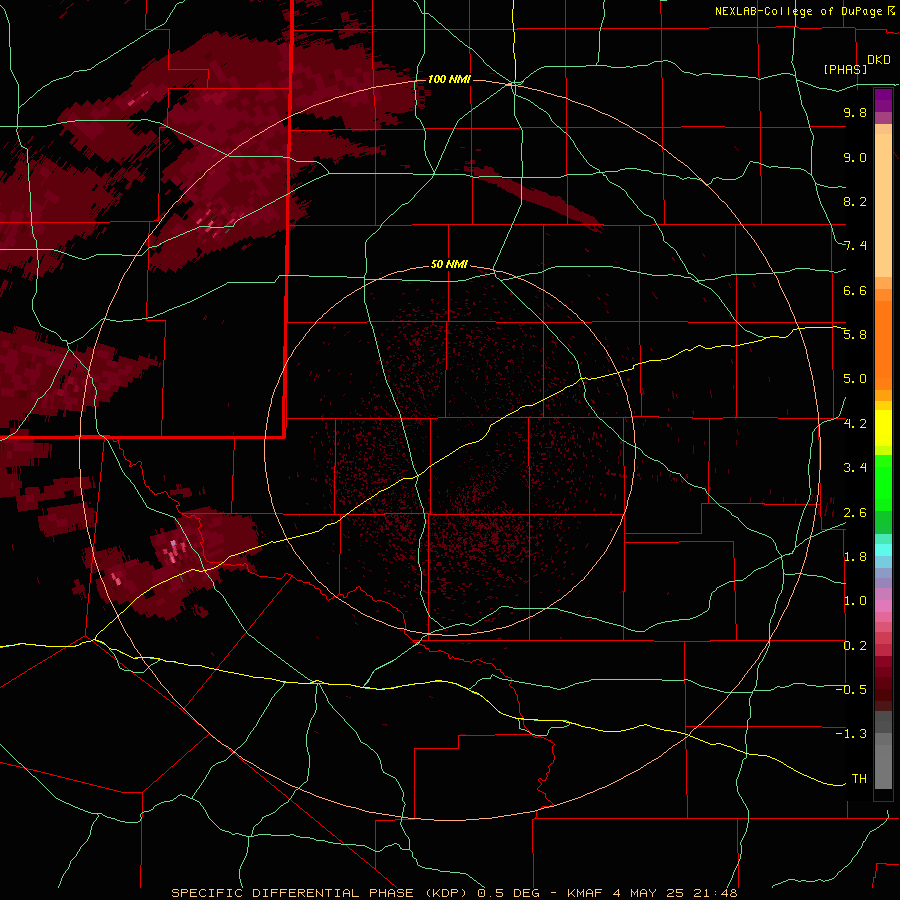Select the 6.6 scale value
The image size is (900, 900).
pos(855,290)
